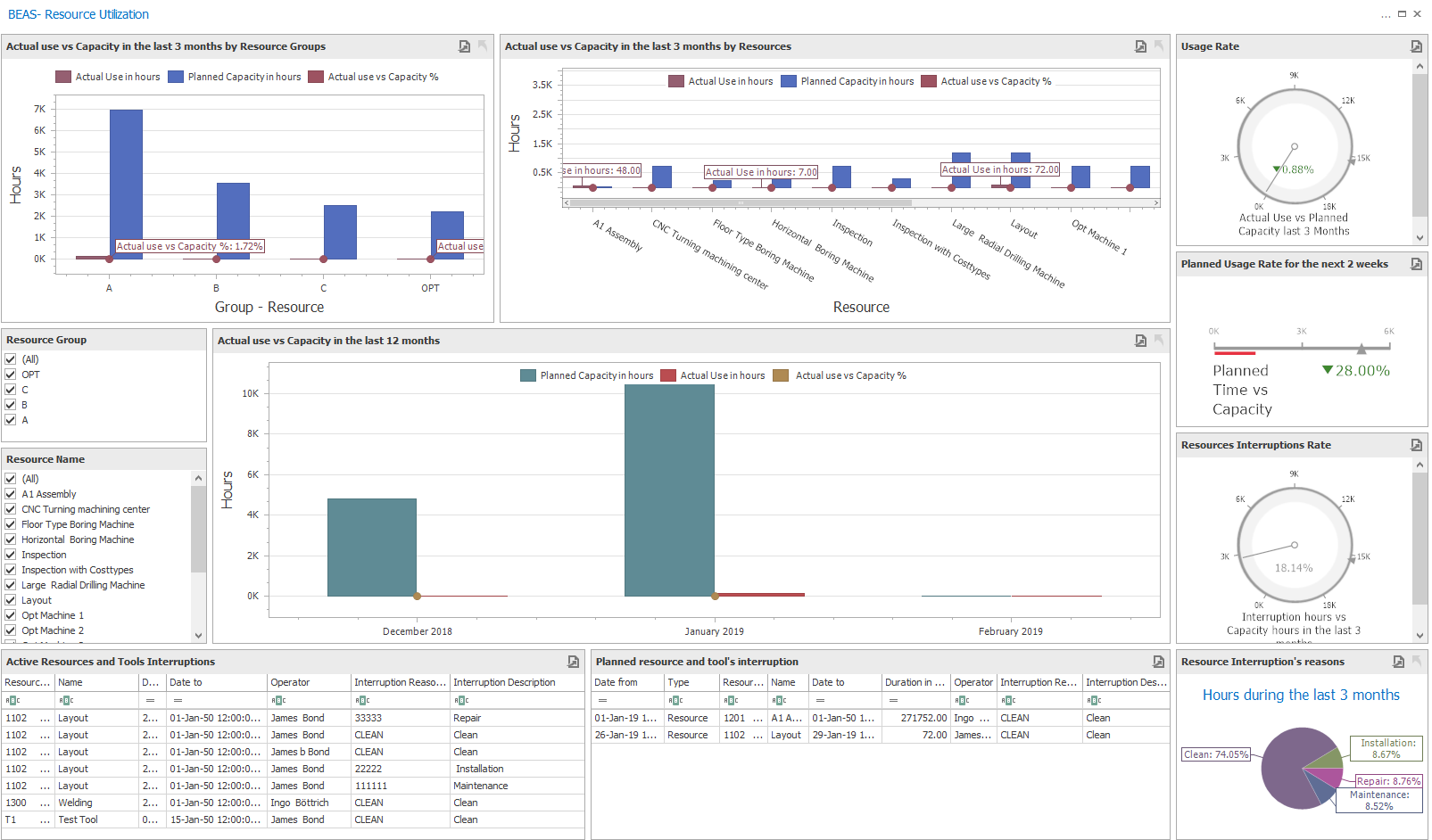Image resolution: width=1432 pixels, height=840 pixels.
Task: Open the three-dots menu at top right
Action: coord(1386,14)
